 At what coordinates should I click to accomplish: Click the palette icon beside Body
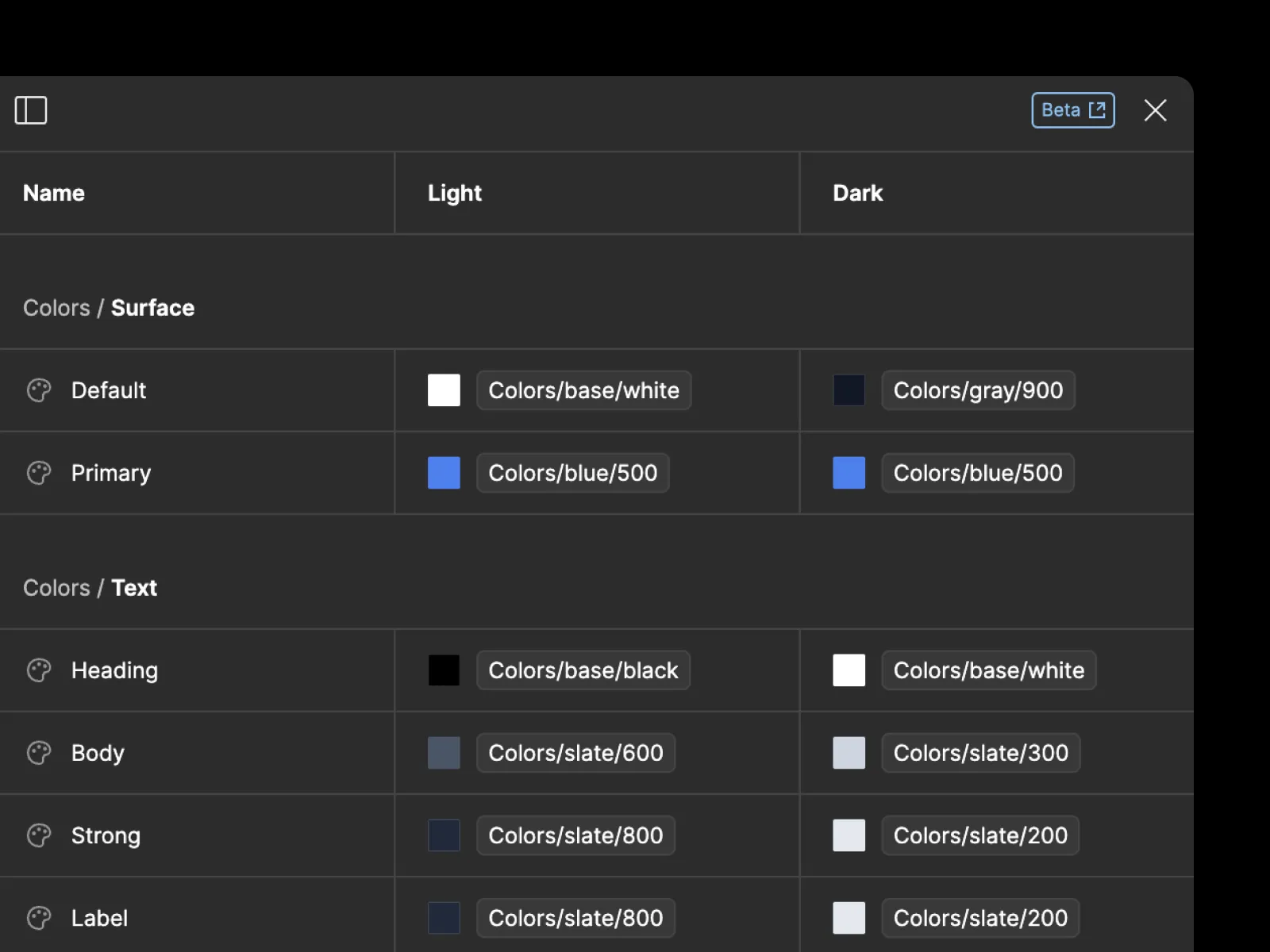pyautogui.click(x=39, y=753)
